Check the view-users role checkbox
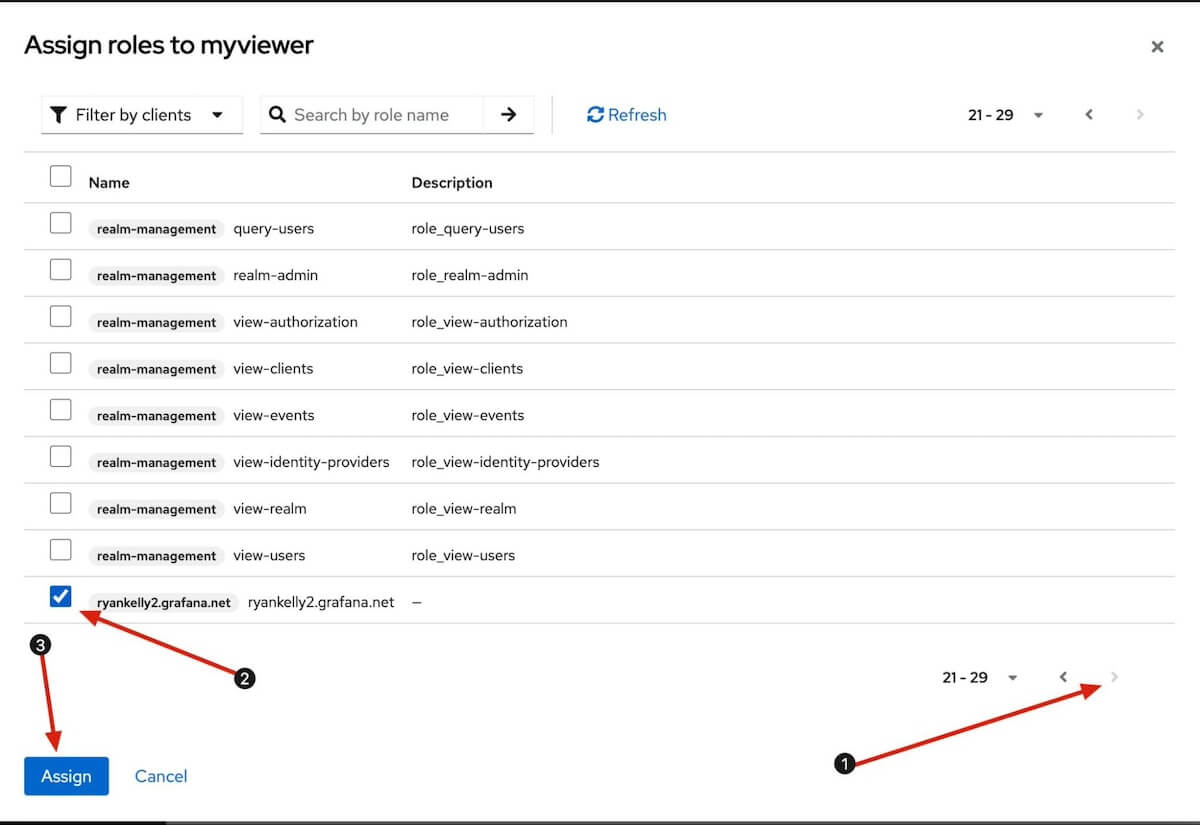Viewport: 1200px width, 825px height. (x=61, y=550)
